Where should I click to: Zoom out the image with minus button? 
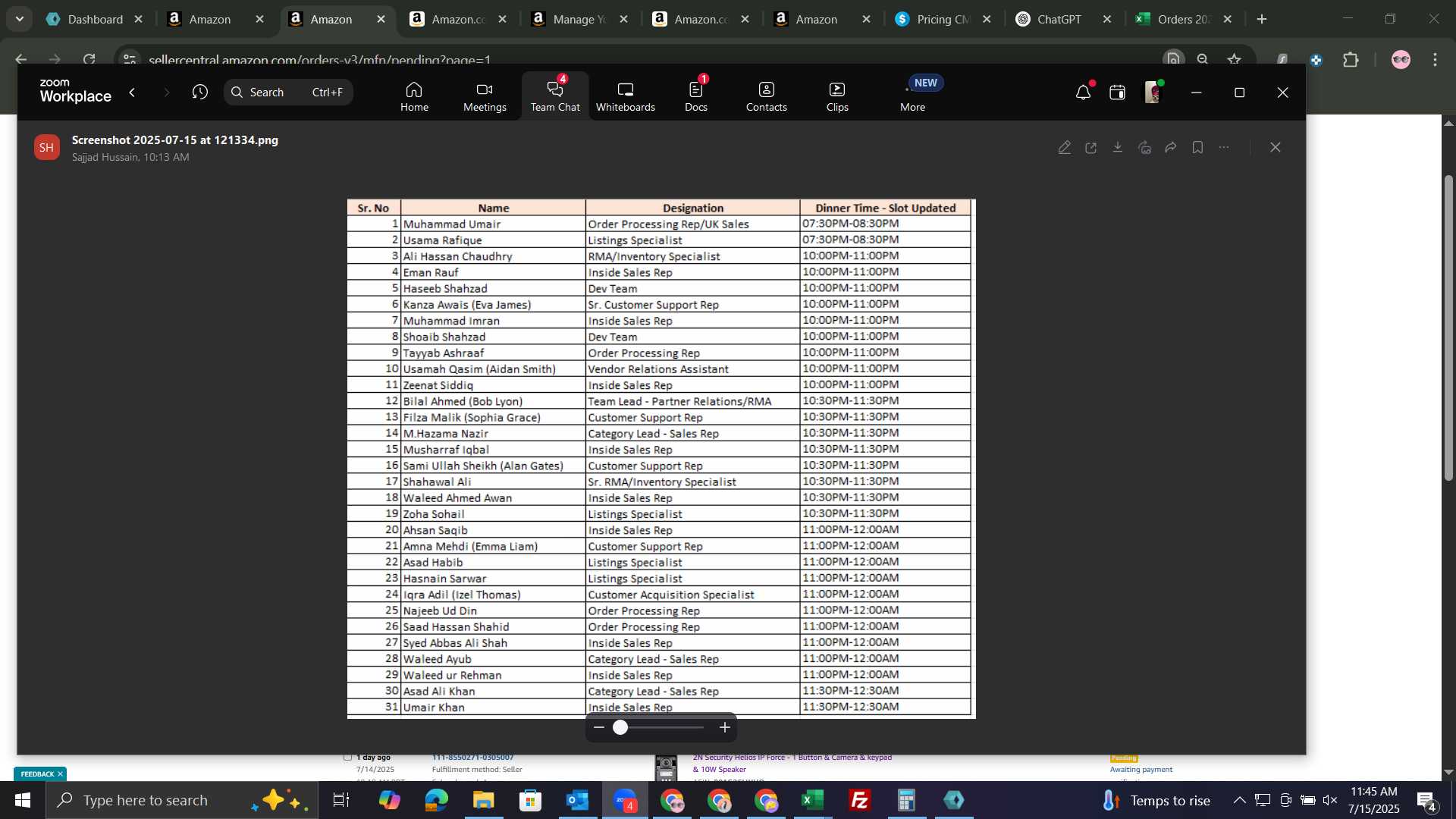599,727
